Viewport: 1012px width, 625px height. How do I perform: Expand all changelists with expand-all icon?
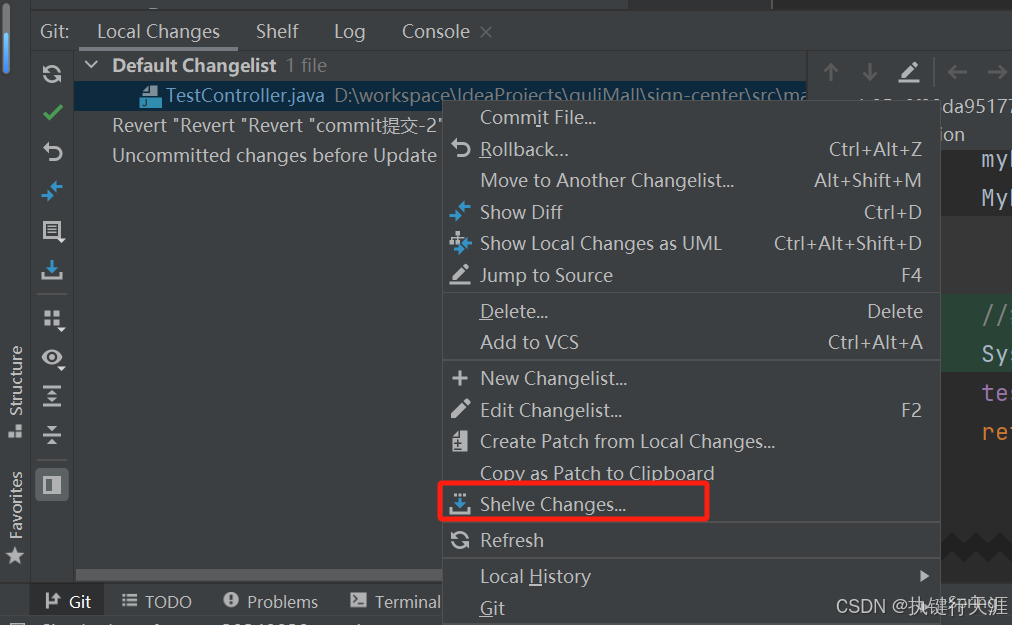pos(52,395)
